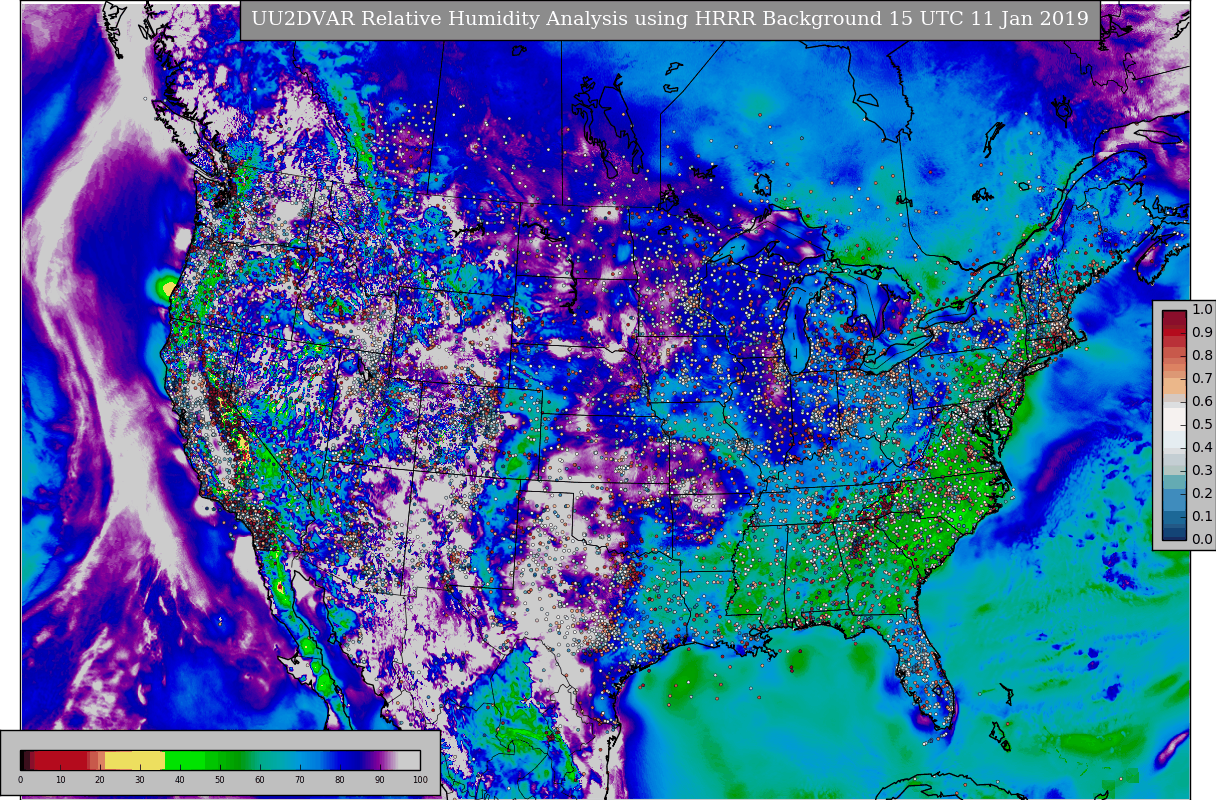Click the '60' tick label on humidity colorbar
1216x800 pixels.
click(x=260, y=780)
